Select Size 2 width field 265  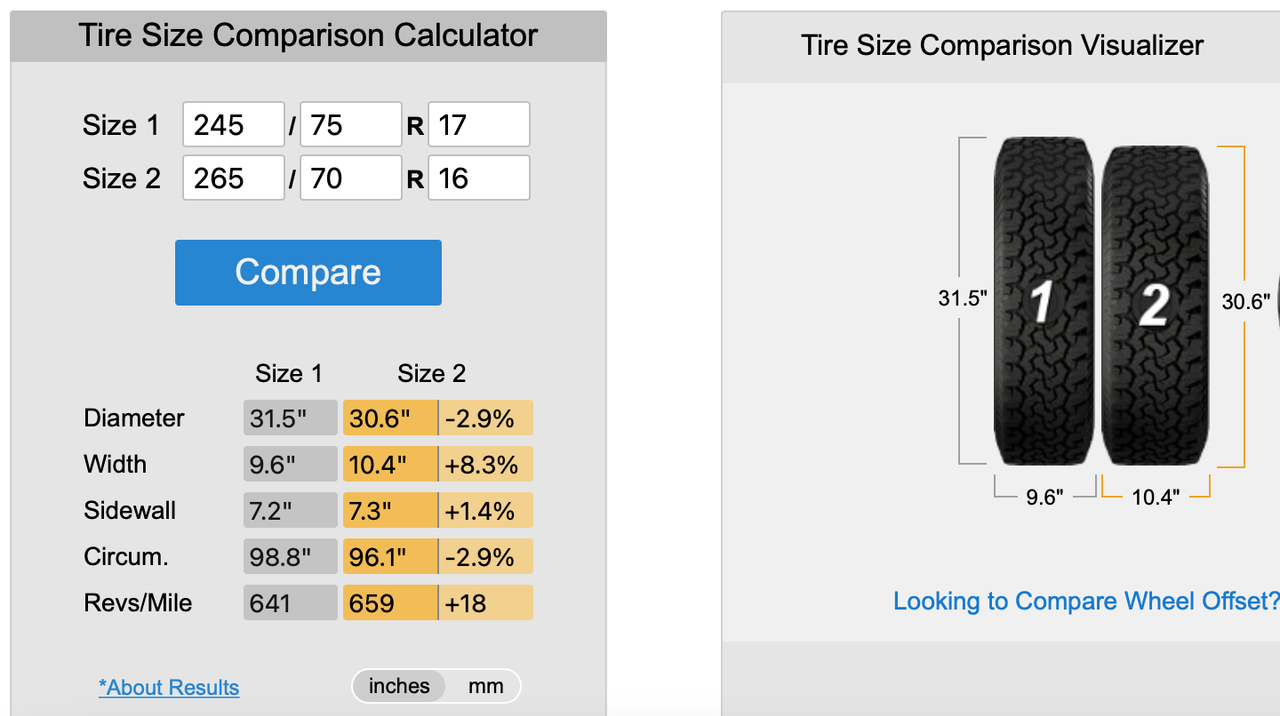(233, 178)
